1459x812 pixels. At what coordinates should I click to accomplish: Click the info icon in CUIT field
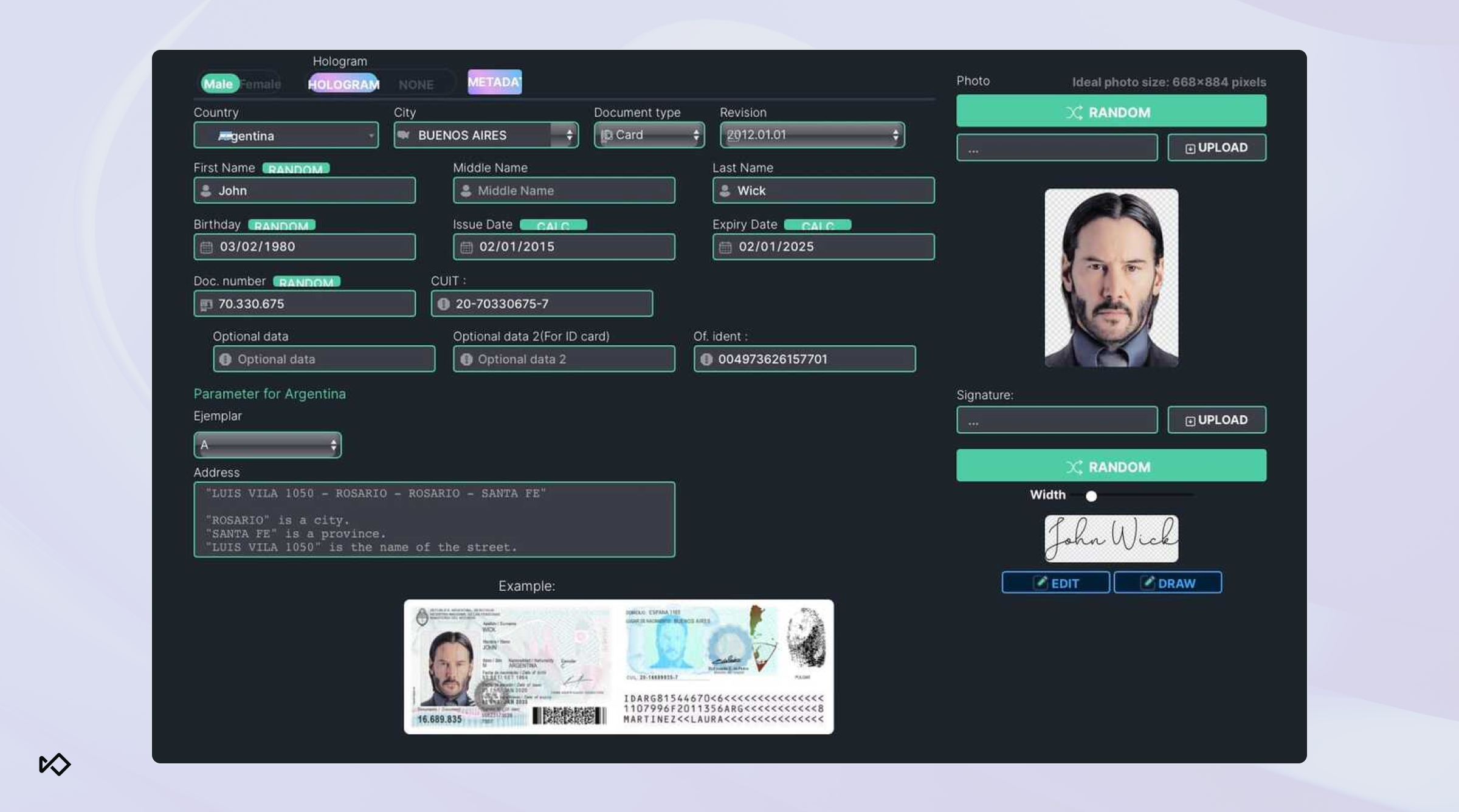[444, 304]
